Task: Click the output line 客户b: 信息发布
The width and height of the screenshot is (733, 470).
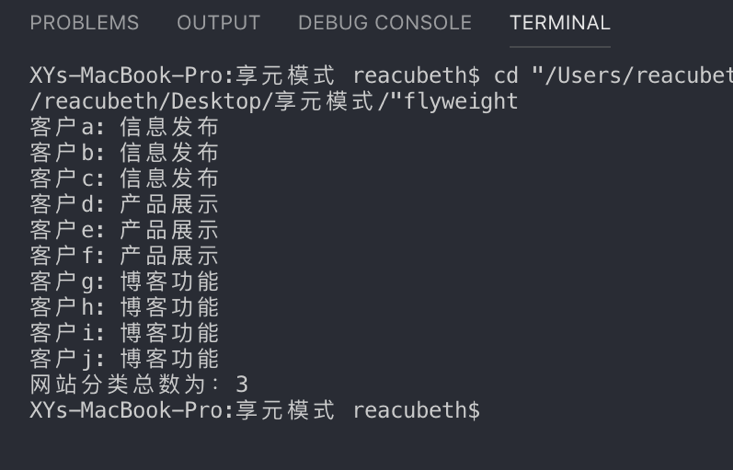Action: 124,153
